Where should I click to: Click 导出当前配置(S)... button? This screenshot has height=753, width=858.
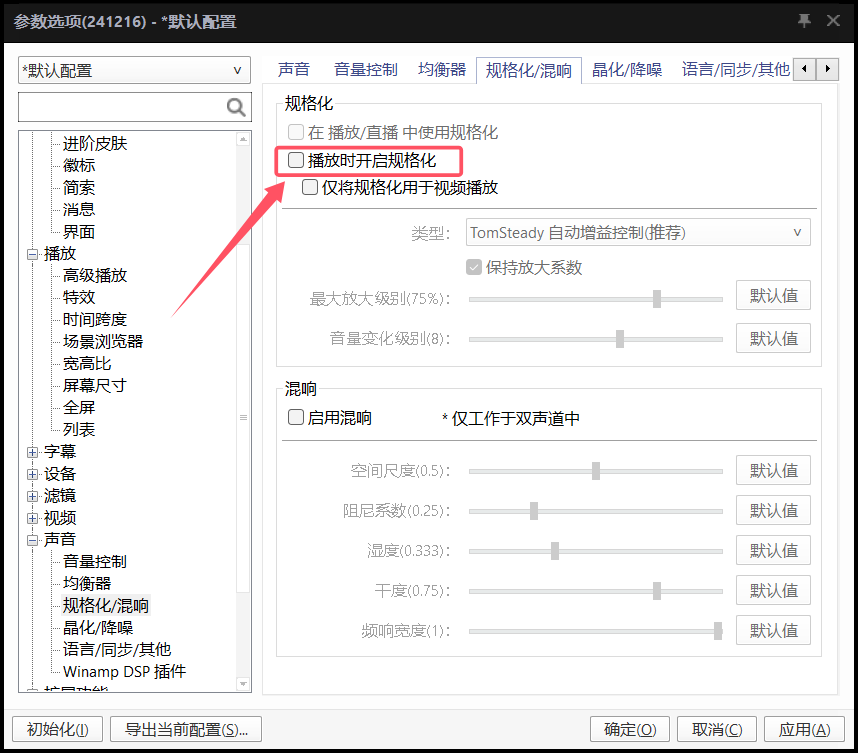[186, 730]
